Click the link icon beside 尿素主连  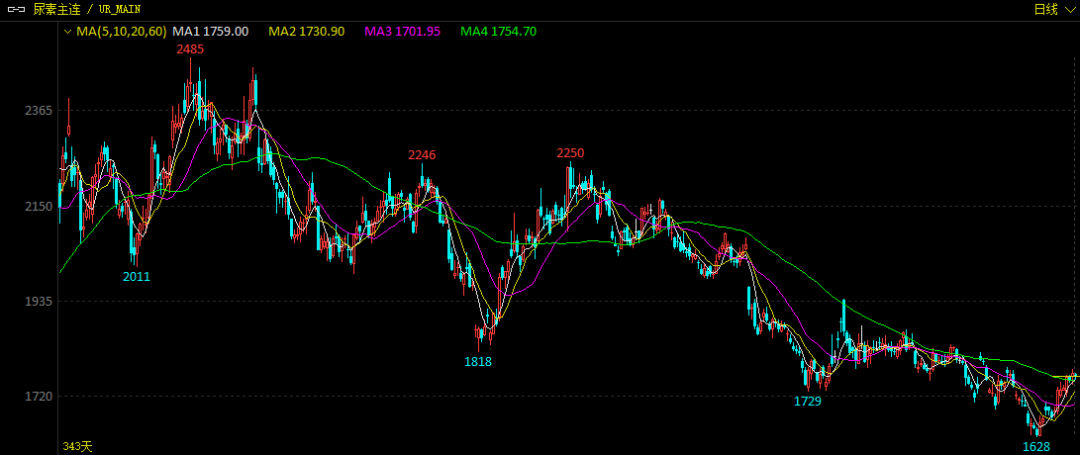coord(15,9)
